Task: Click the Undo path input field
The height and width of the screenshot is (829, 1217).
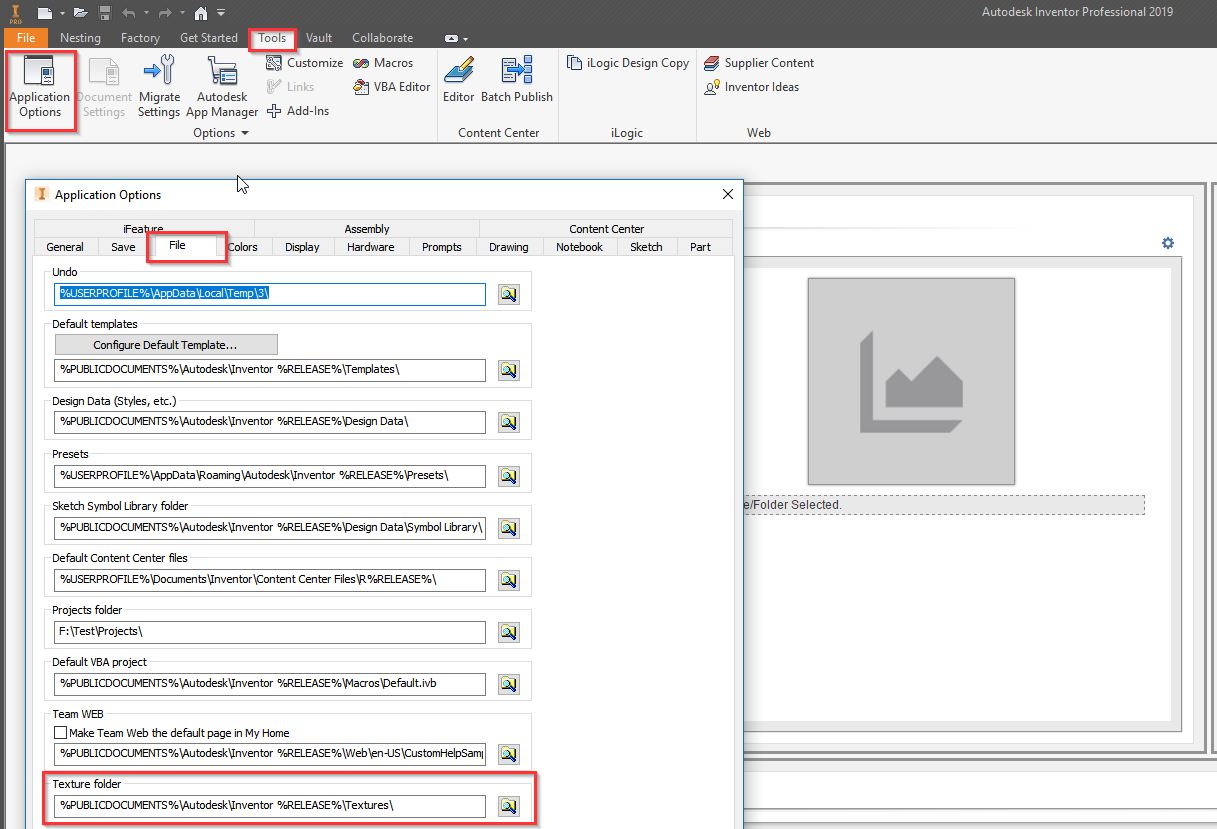Action: click(x=270, y=294)
